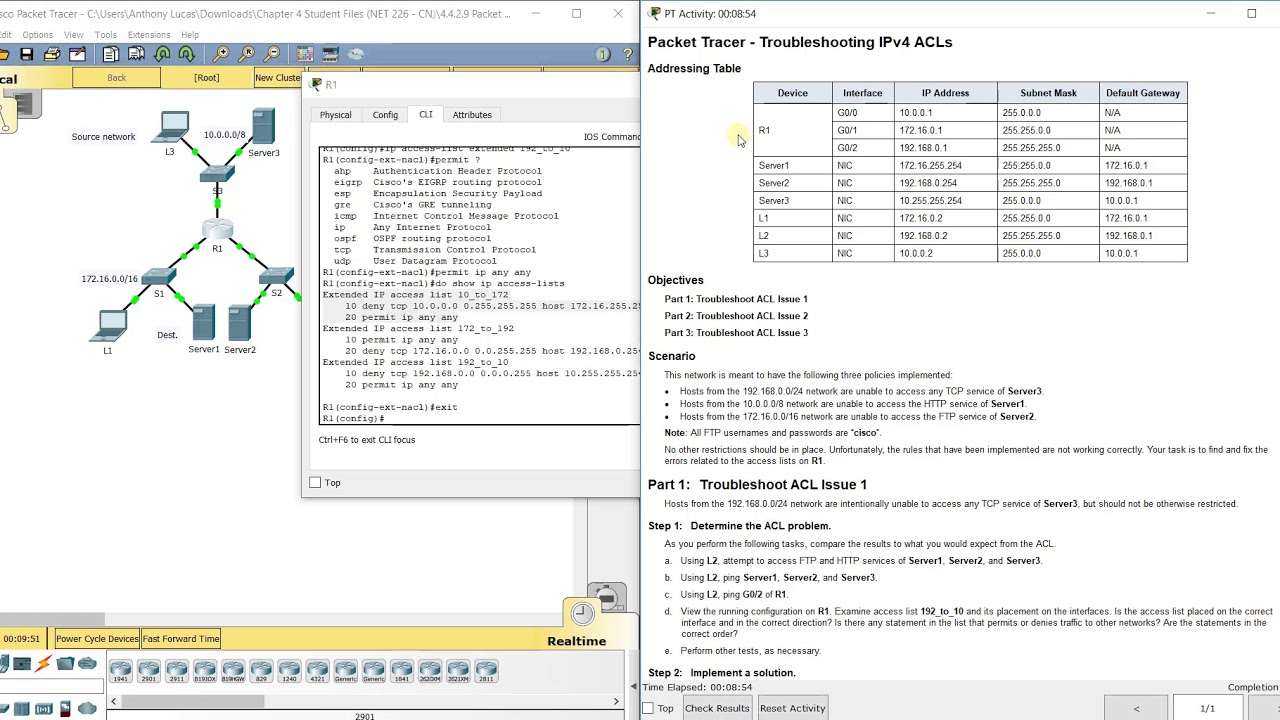The height and width of the screenshot is (720, 1280).
Task: Open the Tools menu
Action: [x=105, y=35]
